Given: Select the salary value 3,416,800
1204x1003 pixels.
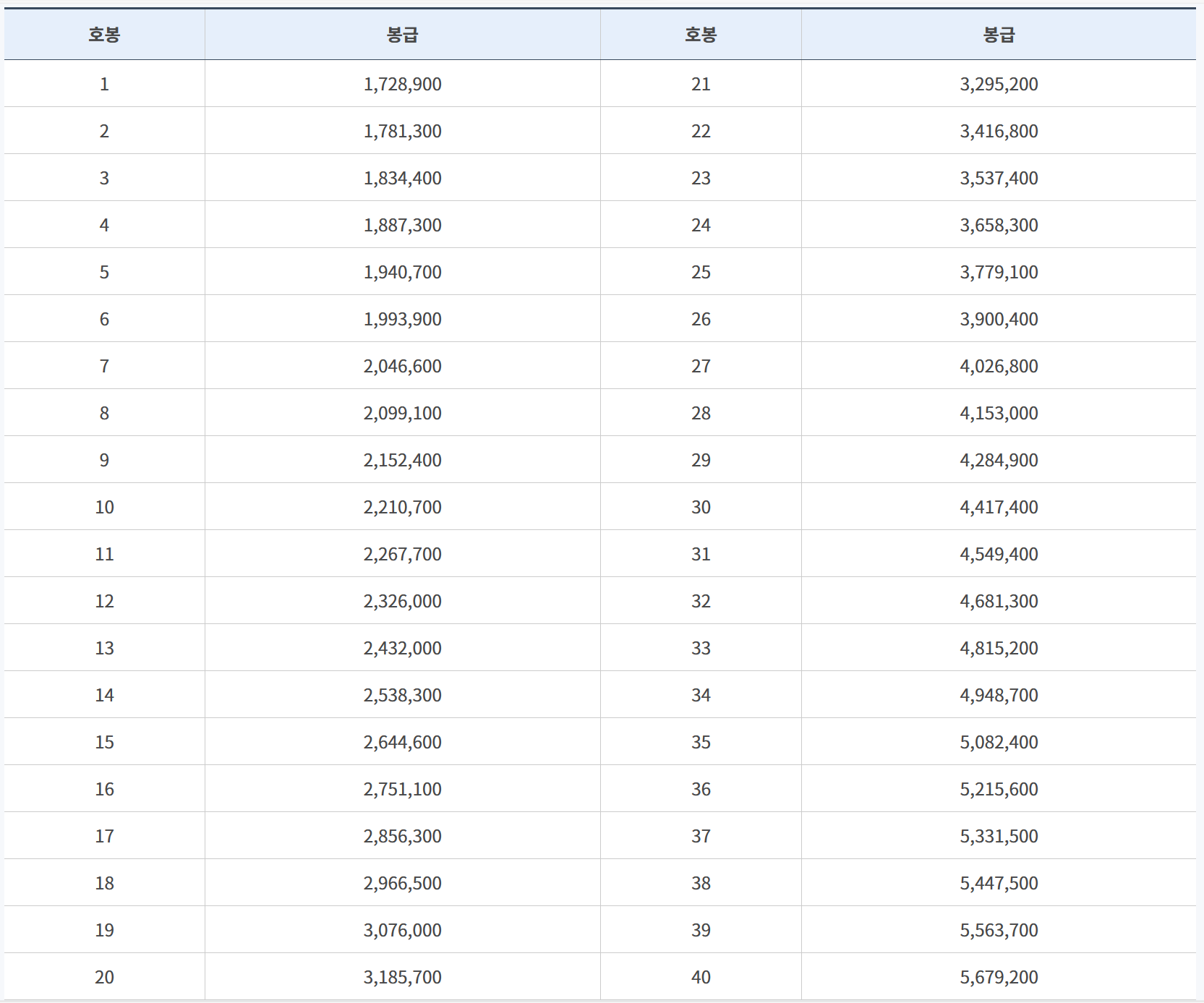Looking at the screenshot, I should [999, 131].
